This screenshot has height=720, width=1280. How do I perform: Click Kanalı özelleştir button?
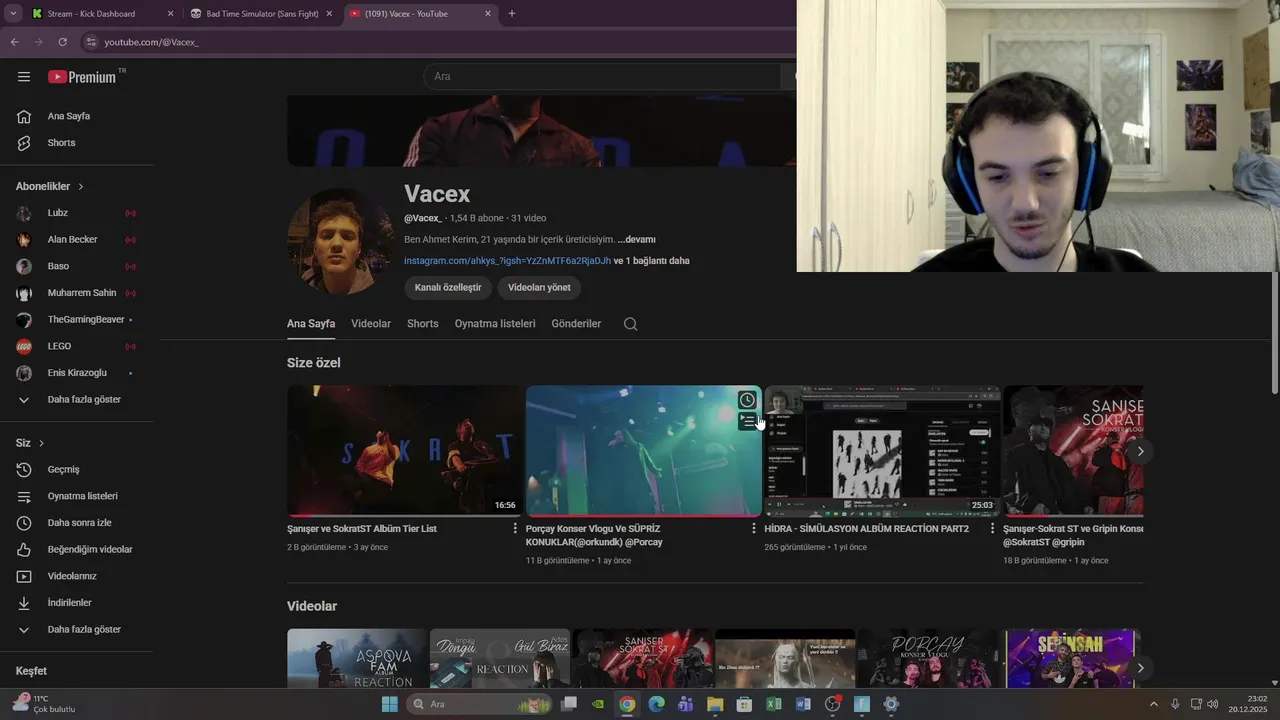[448, 288]
